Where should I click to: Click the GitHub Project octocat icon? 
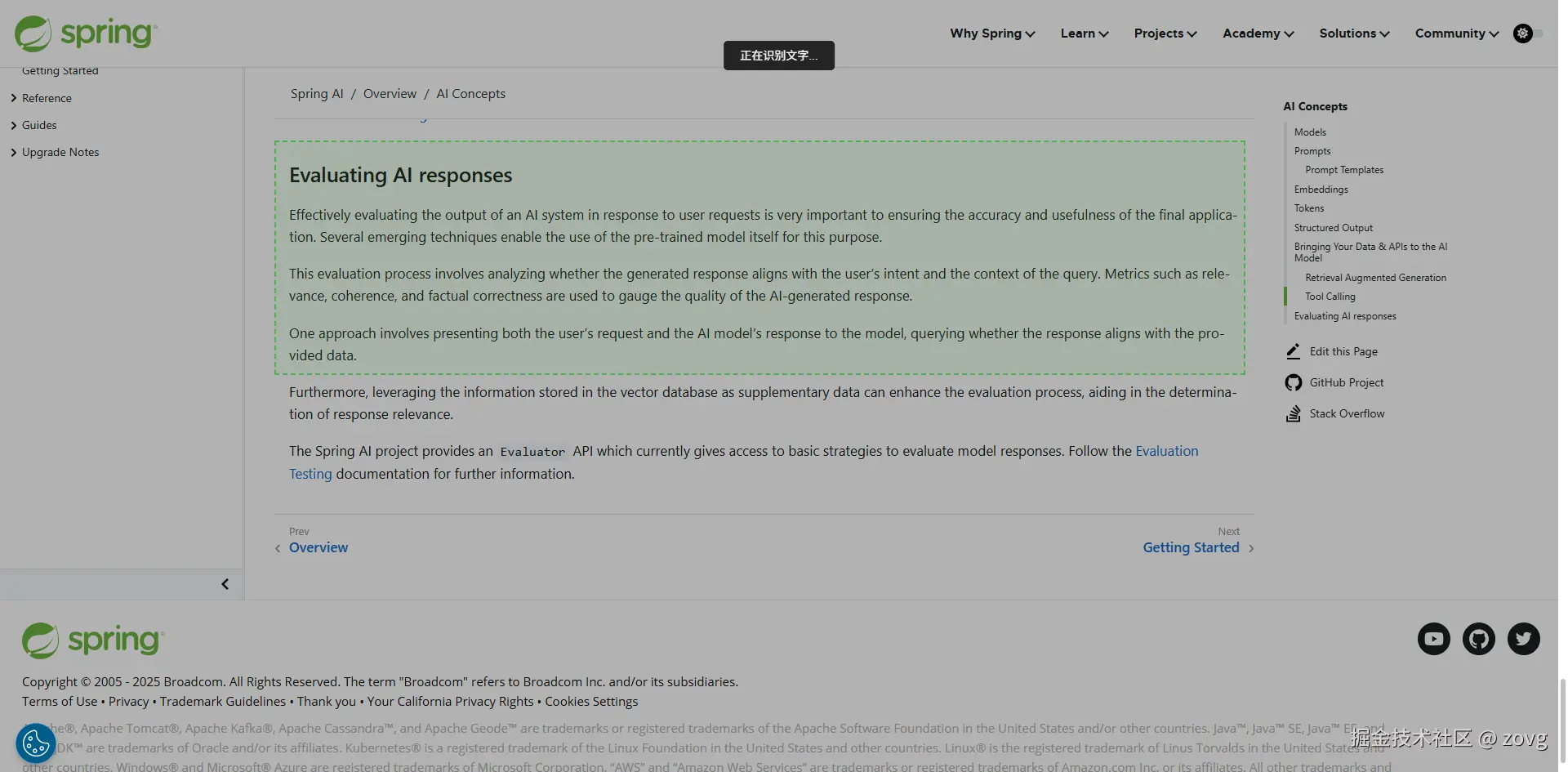1294,382
